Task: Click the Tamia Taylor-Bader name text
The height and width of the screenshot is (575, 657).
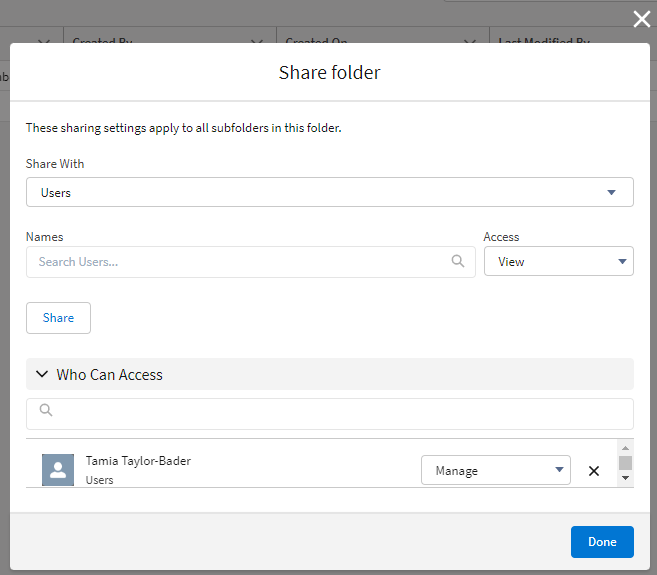Action: (x=138, y=461)
